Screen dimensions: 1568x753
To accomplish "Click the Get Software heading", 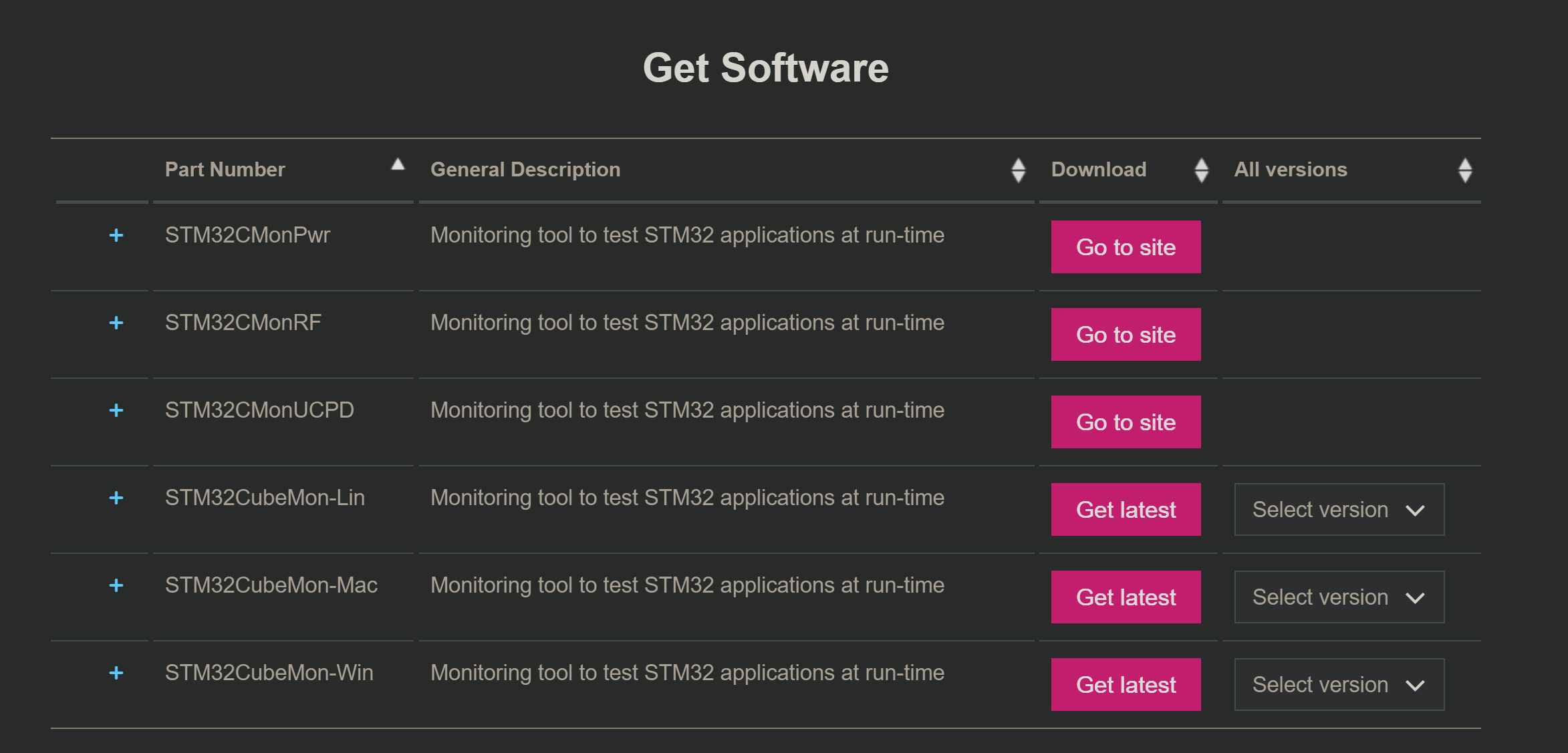I will click(766, 68).
